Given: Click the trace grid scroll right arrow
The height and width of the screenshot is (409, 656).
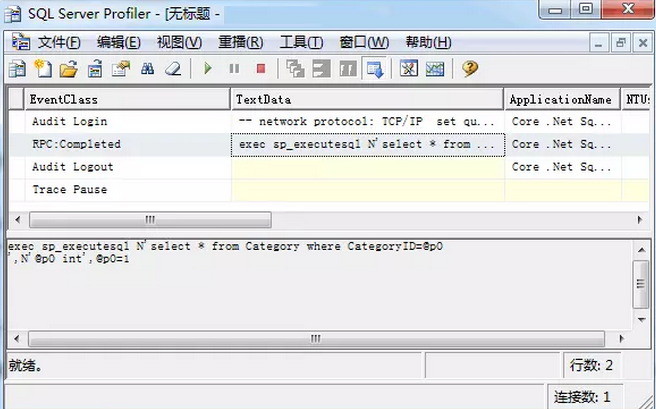Looking at the screenshot, I should point(640,220).
